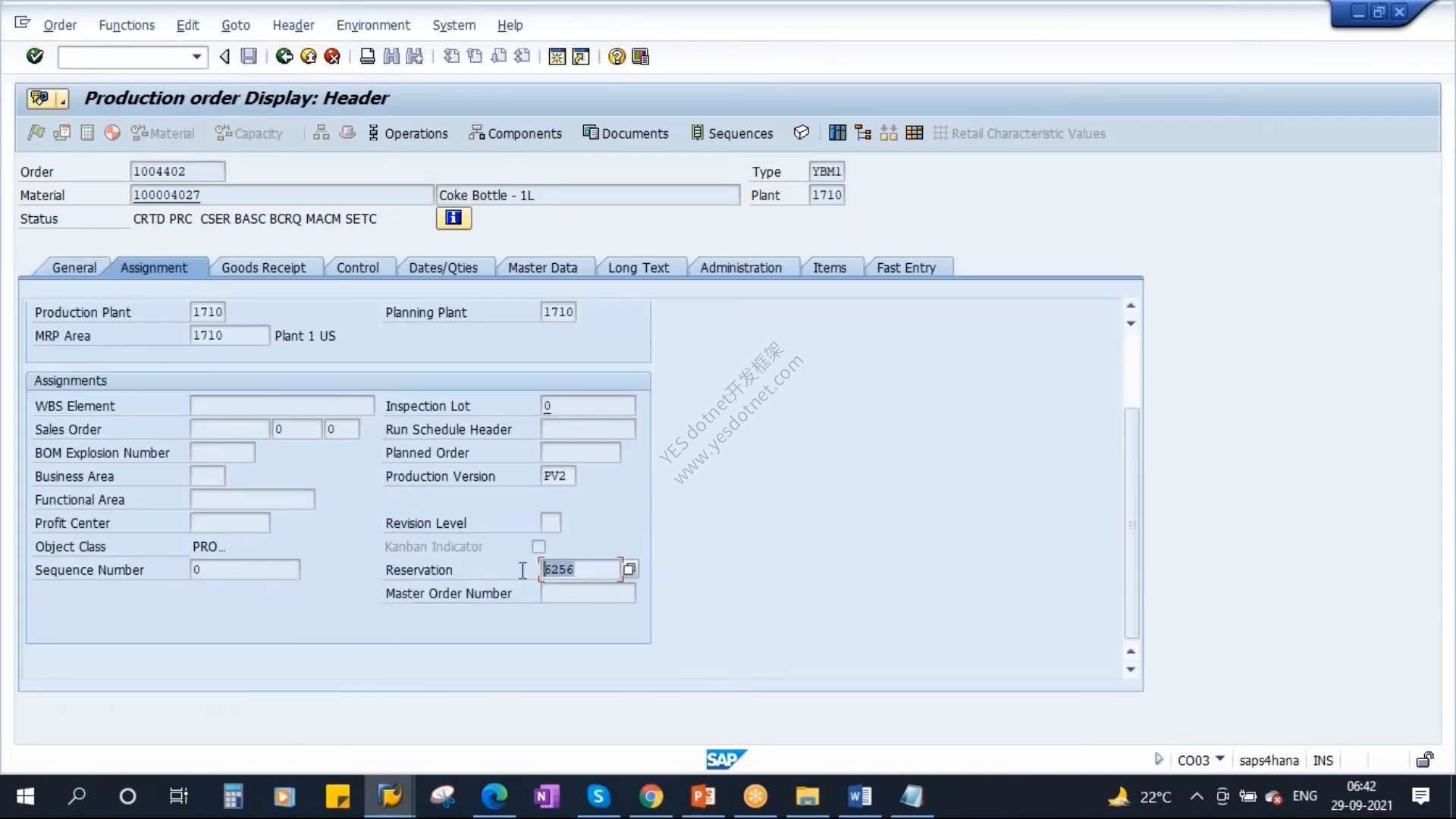Click the Retail Characteristic Values button
The width and height of the screenshot is (1456, 819).
tap(1019, 133)
